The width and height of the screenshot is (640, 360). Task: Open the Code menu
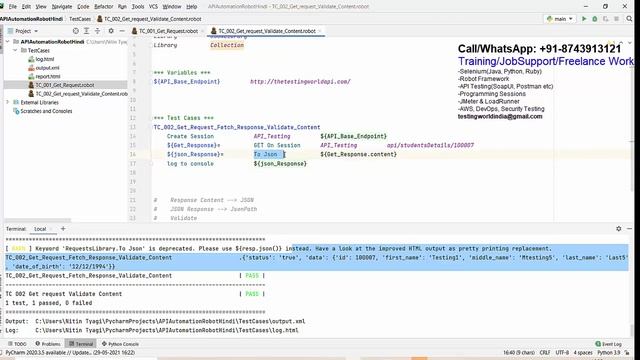coord(83,7)
